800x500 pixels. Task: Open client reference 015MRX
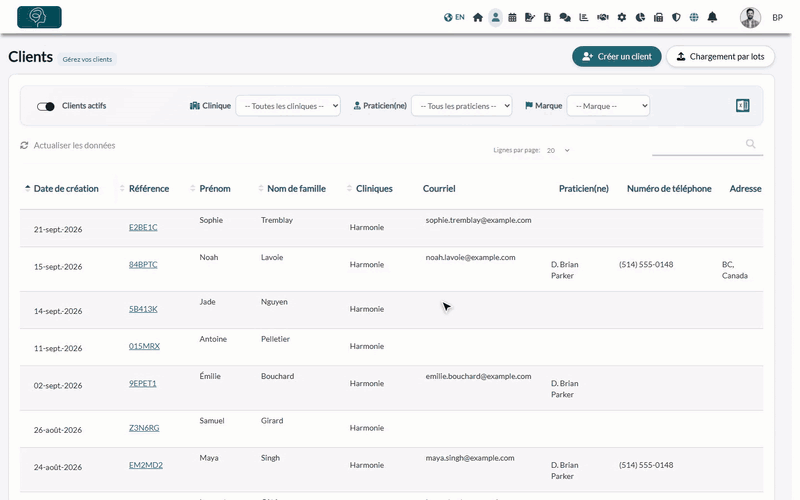pyautogui.click(x=144, y=346)
